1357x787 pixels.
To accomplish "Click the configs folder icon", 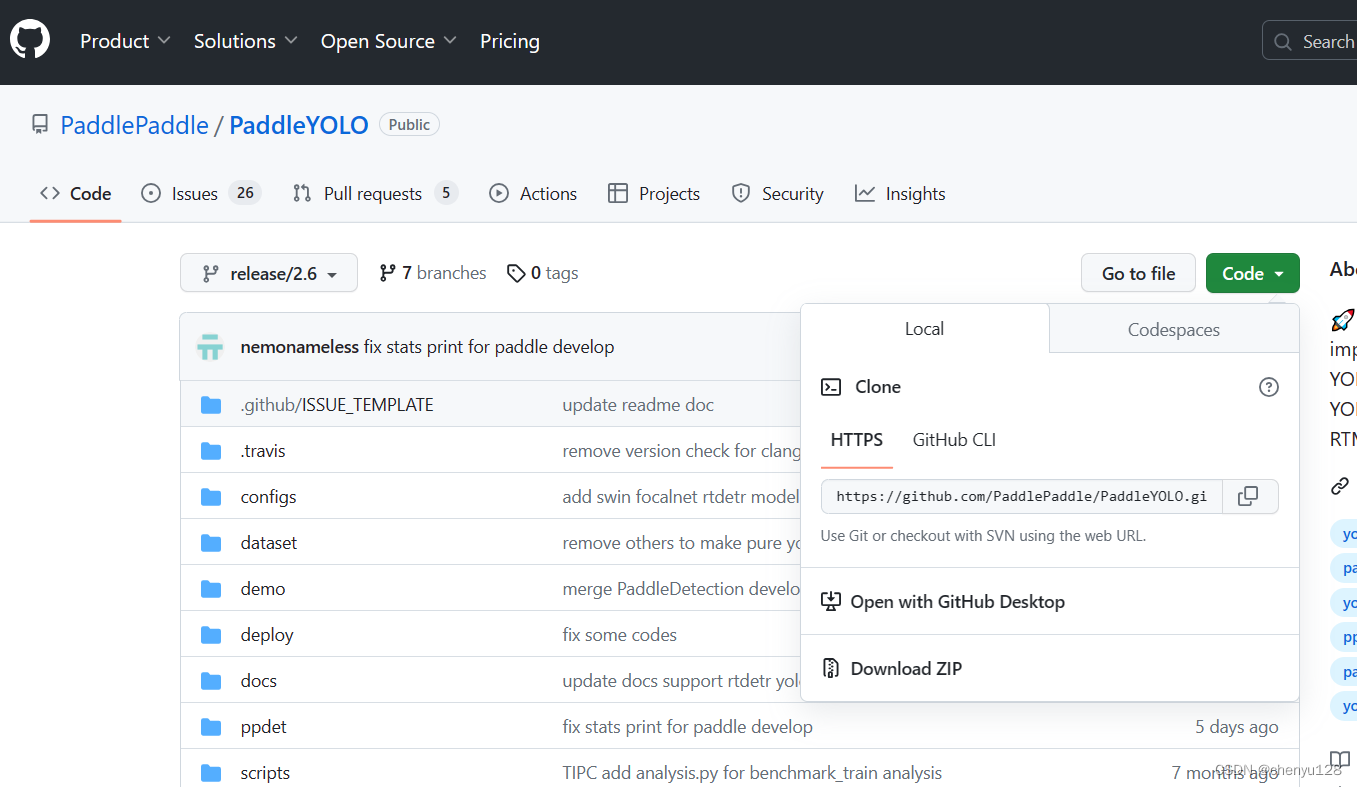I will click(211, 497).
